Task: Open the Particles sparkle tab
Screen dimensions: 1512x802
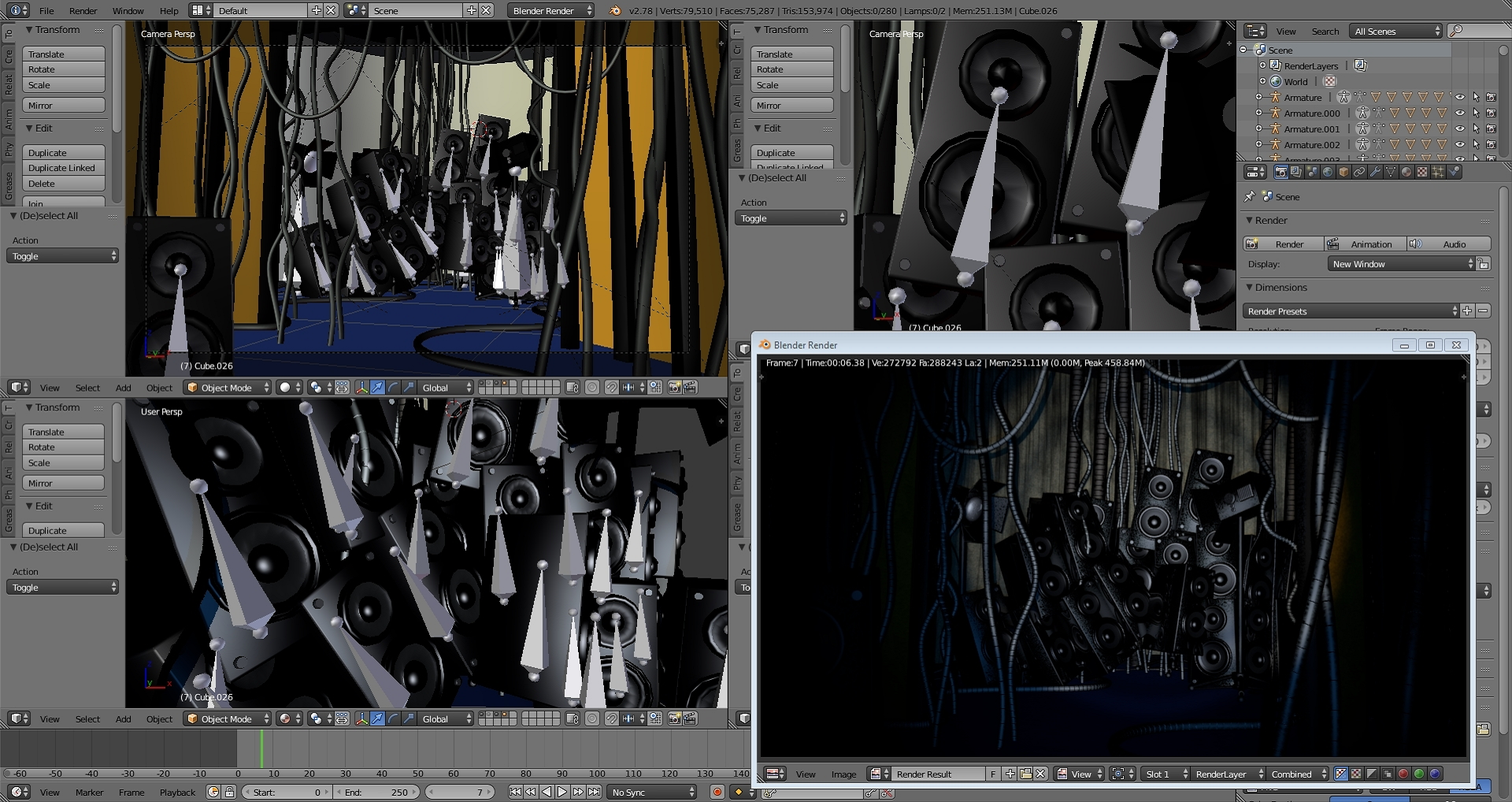Action: [x=1438, y=171]
